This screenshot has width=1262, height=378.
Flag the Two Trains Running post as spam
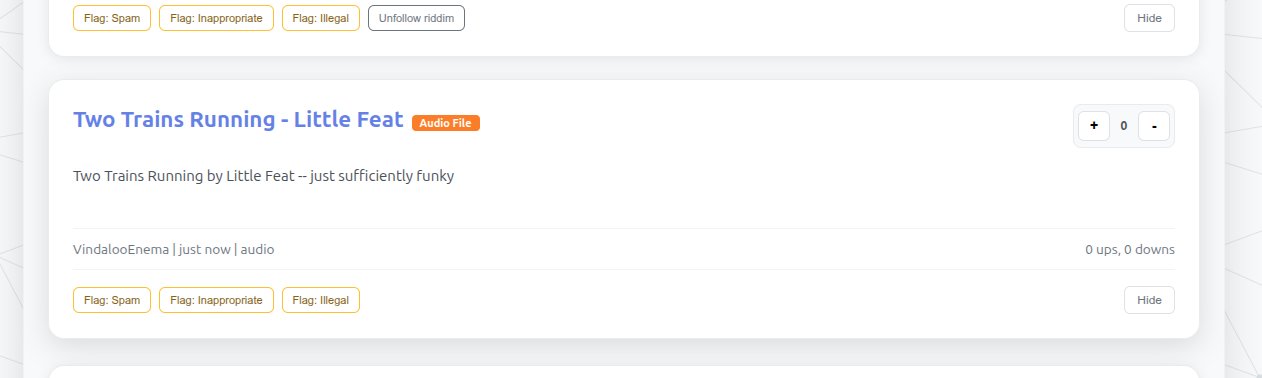point(112,300)
